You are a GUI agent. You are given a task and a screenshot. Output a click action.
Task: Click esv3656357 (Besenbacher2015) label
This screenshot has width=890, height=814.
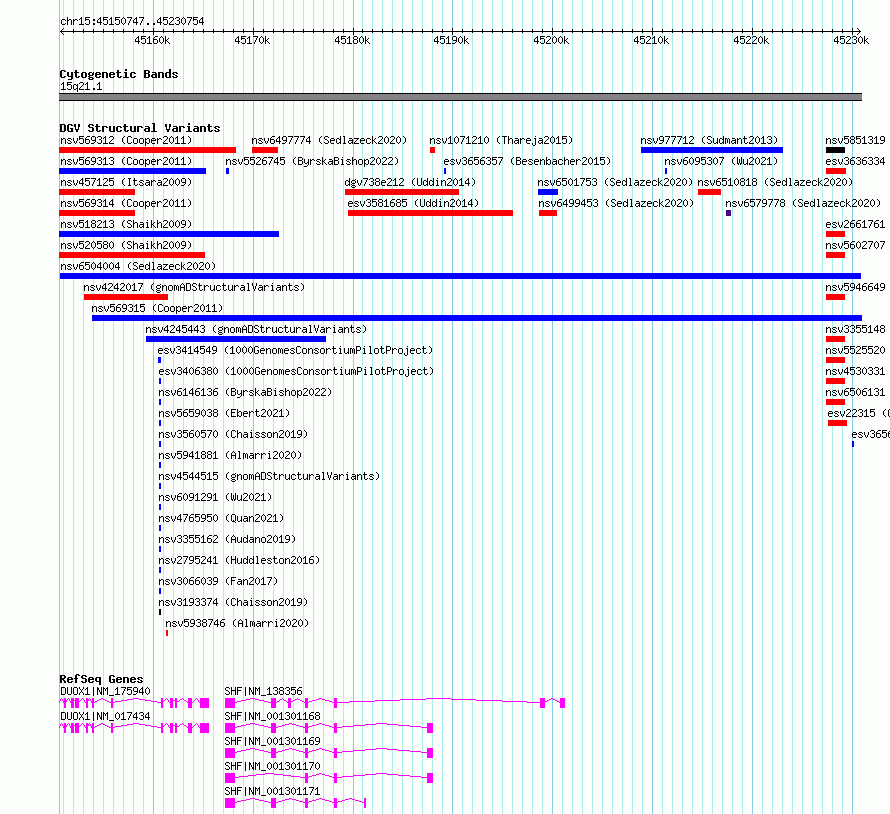(527, 161)
